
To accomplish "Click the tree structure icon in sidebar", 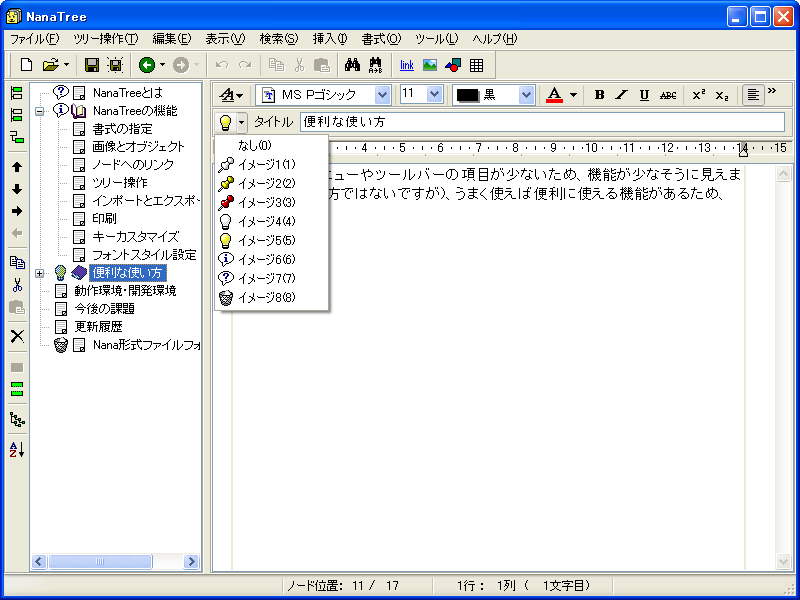I will click(x=17, y=420).
